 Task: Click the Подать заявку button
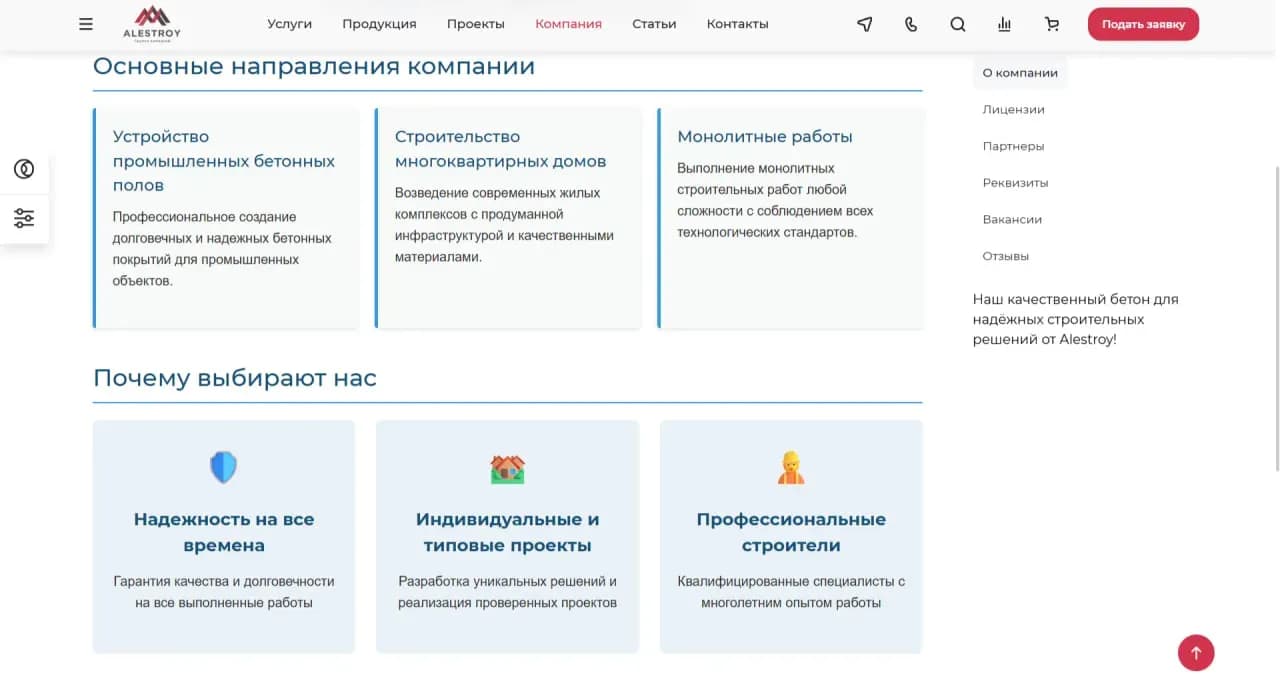[1143, 23]
